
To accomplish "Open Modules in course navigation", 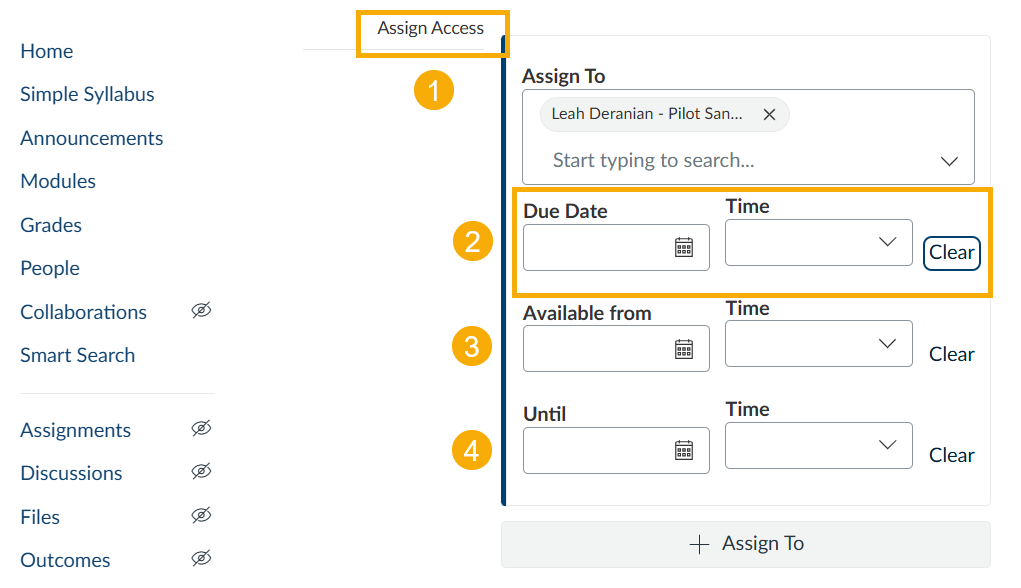I will point(58,181).
